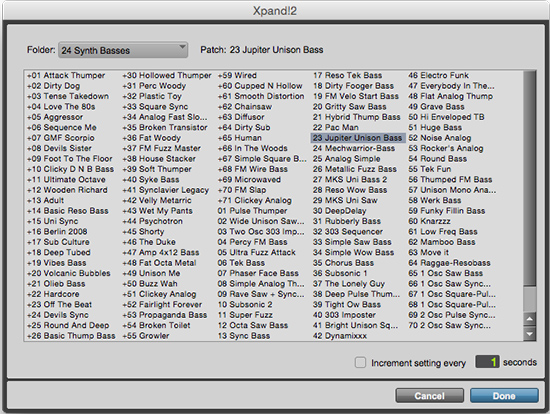Pick +23 Off The Beat
Viewport: 550px width, 414px height.
(x=60, y=305)
